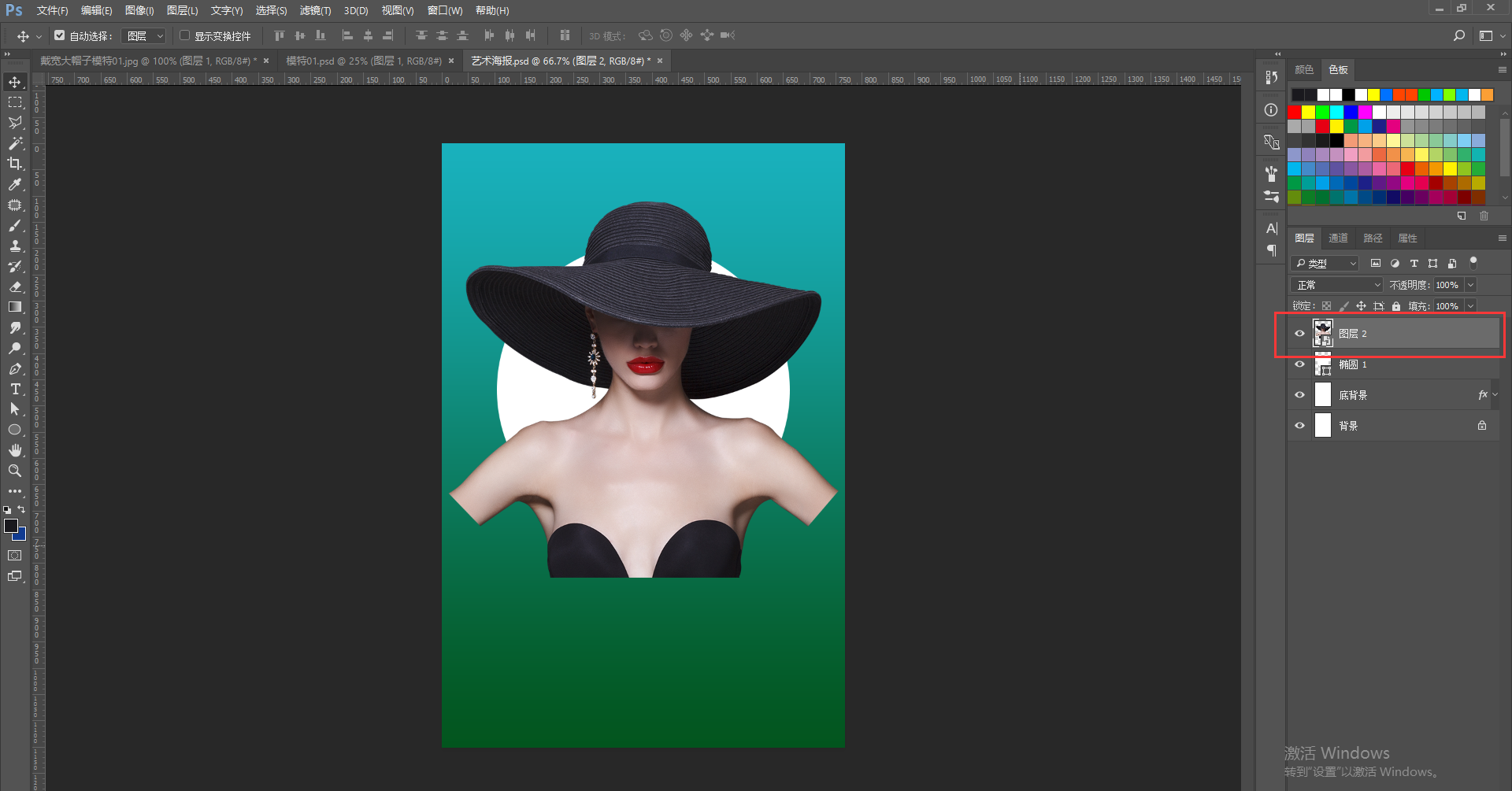
Task: Create new swatch from foreground color
Action: (1462, 216)
